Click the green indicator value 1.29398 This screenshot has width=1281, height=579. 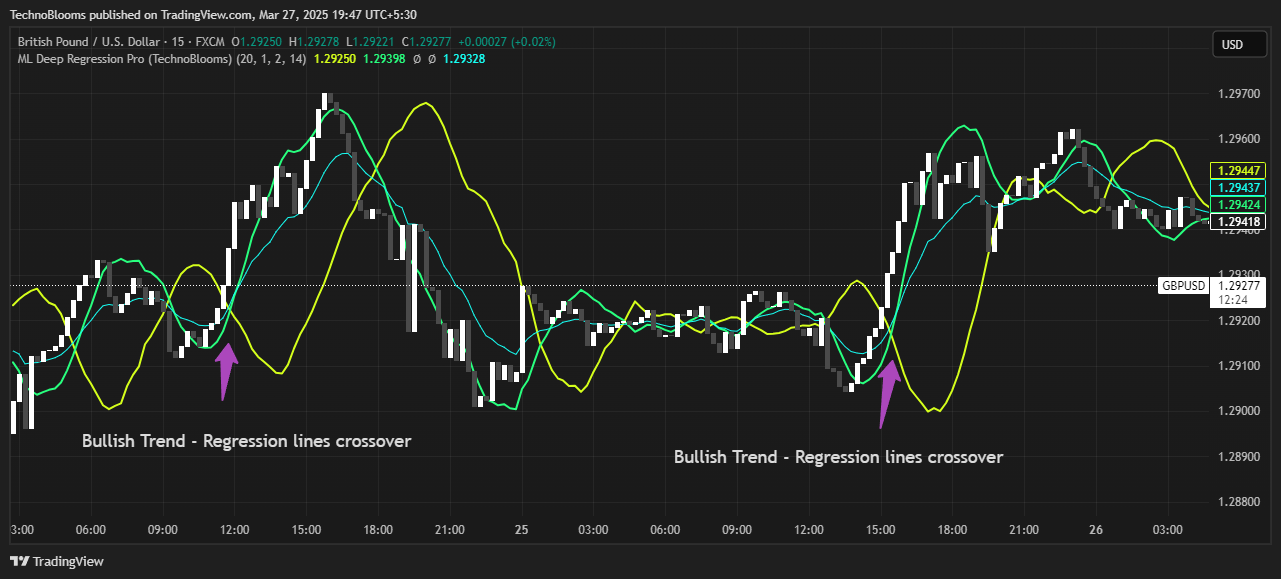pos(384,59)
